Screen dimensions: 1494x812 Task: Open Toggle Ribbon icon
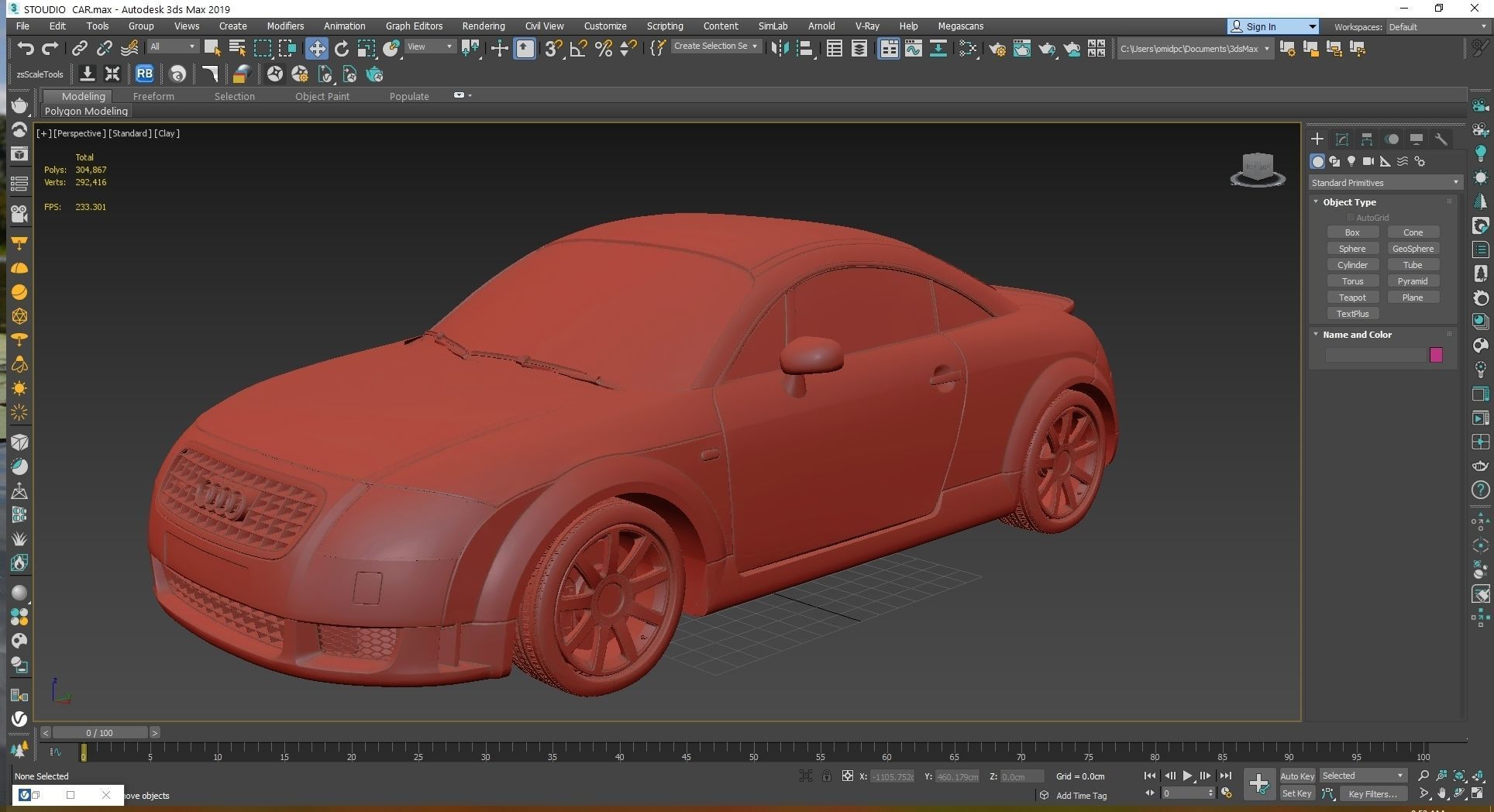click(x=888, y=48)
